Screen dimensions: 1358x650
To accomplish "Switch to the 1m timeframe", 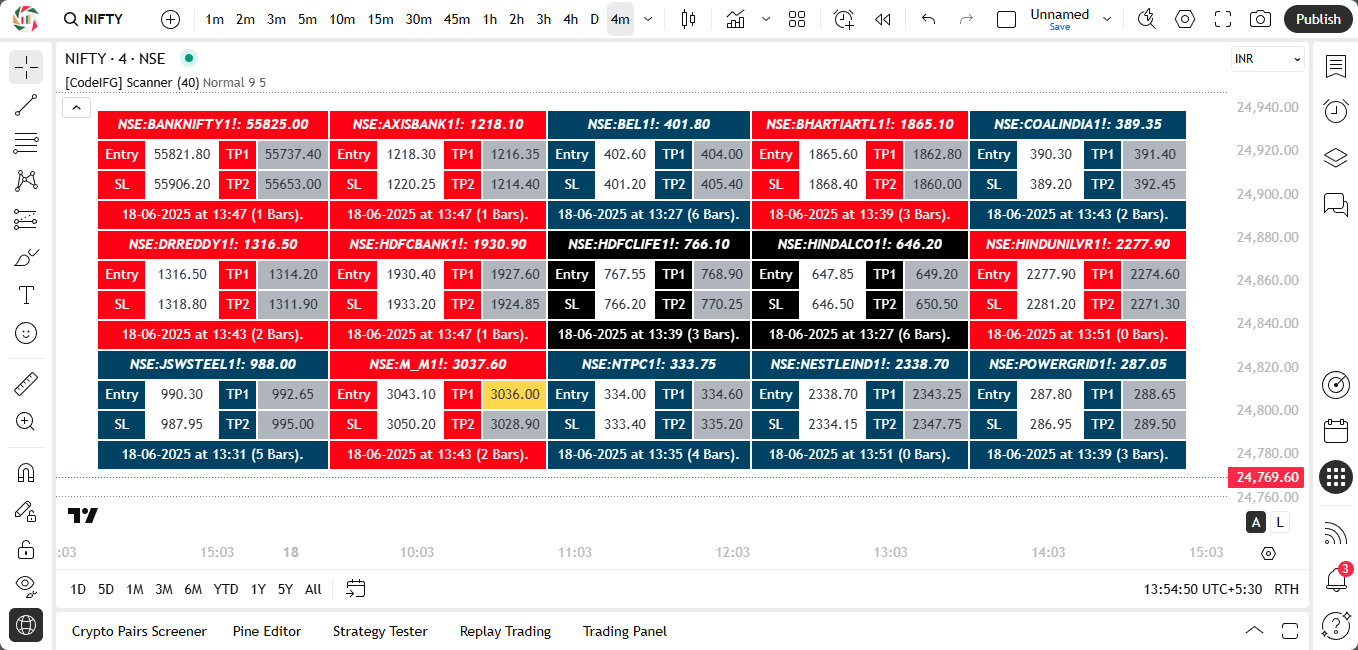I will click(x=214, y=19).
